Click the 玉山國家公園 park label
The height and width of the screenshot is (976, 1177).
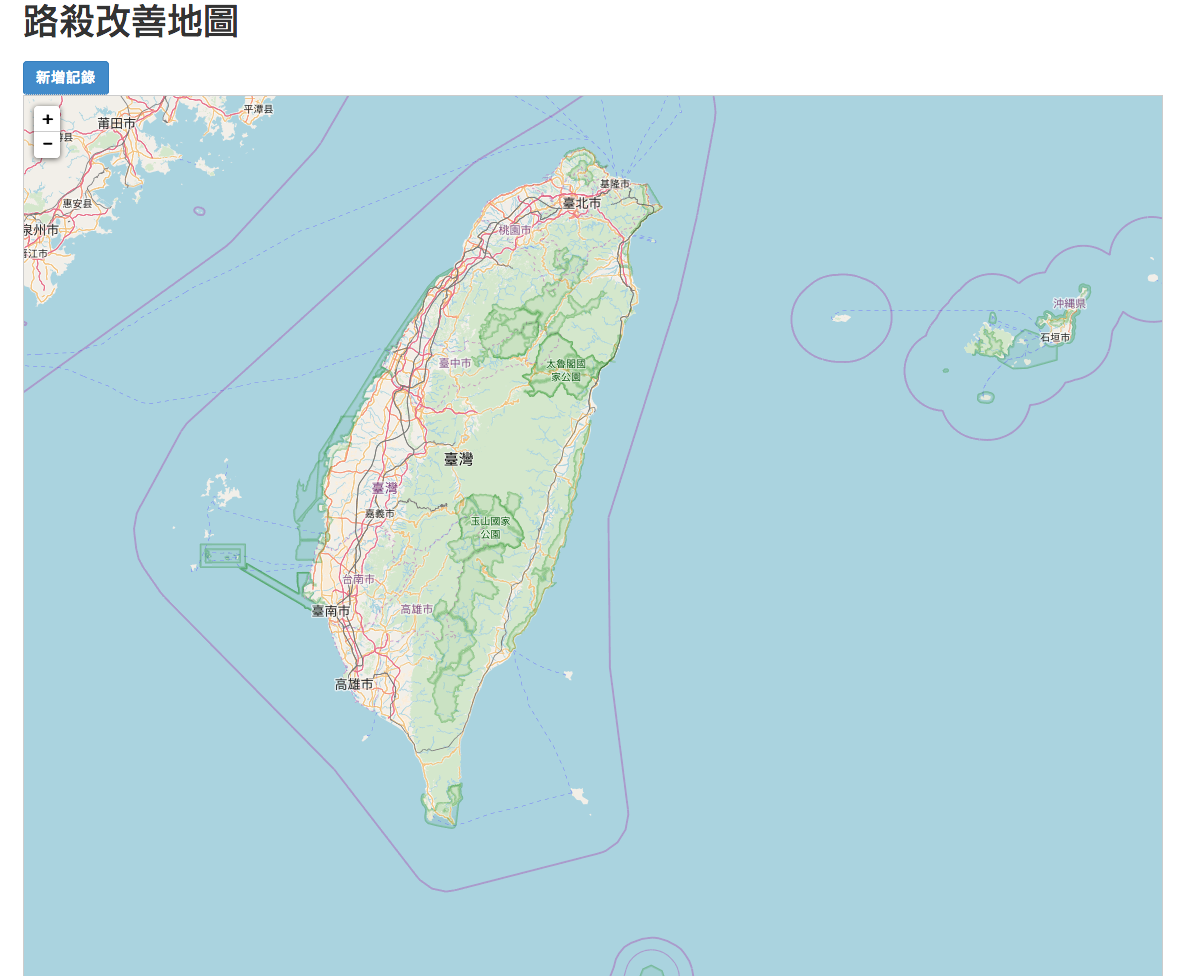pyautogui.click(x=490, y=528)
